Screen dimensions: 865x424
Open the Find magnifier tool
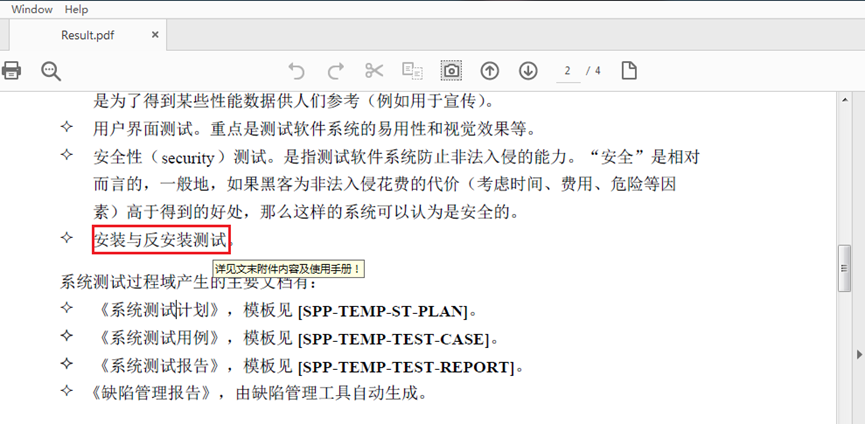coord(51,71)
